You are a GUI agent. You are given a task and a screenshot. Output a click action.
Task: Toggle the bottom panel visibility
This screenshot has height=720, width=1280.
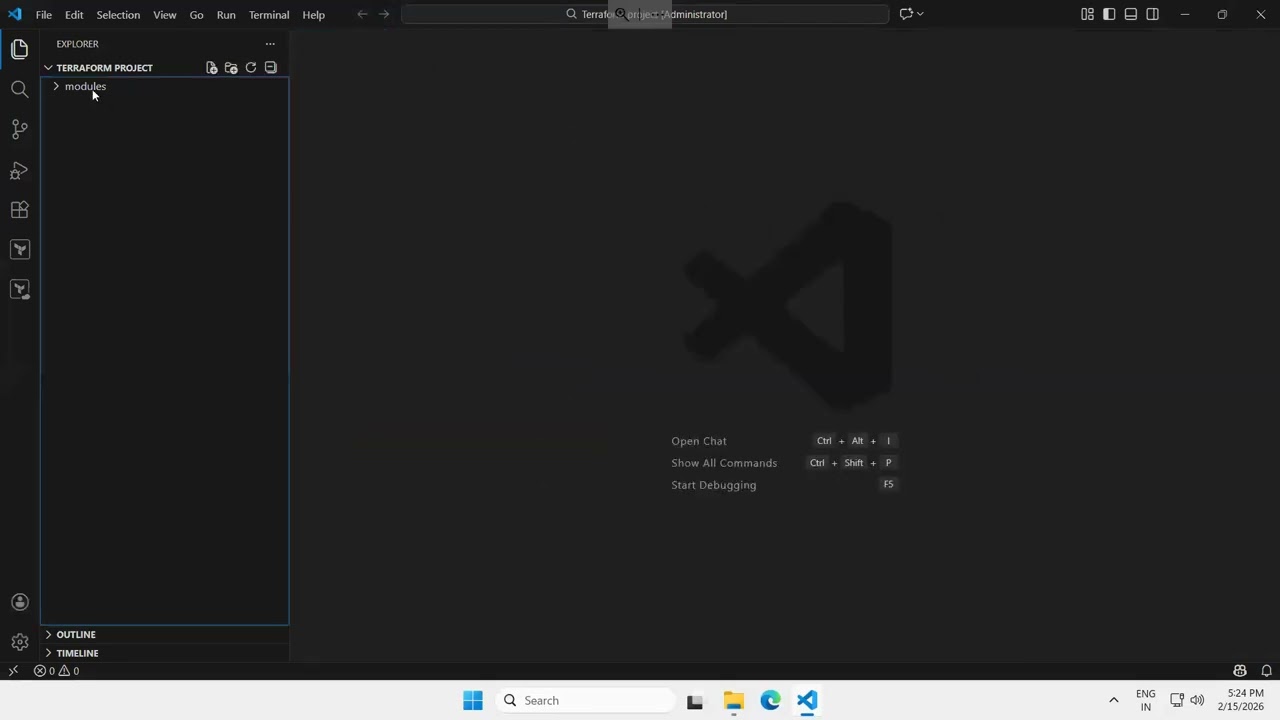1131,14
